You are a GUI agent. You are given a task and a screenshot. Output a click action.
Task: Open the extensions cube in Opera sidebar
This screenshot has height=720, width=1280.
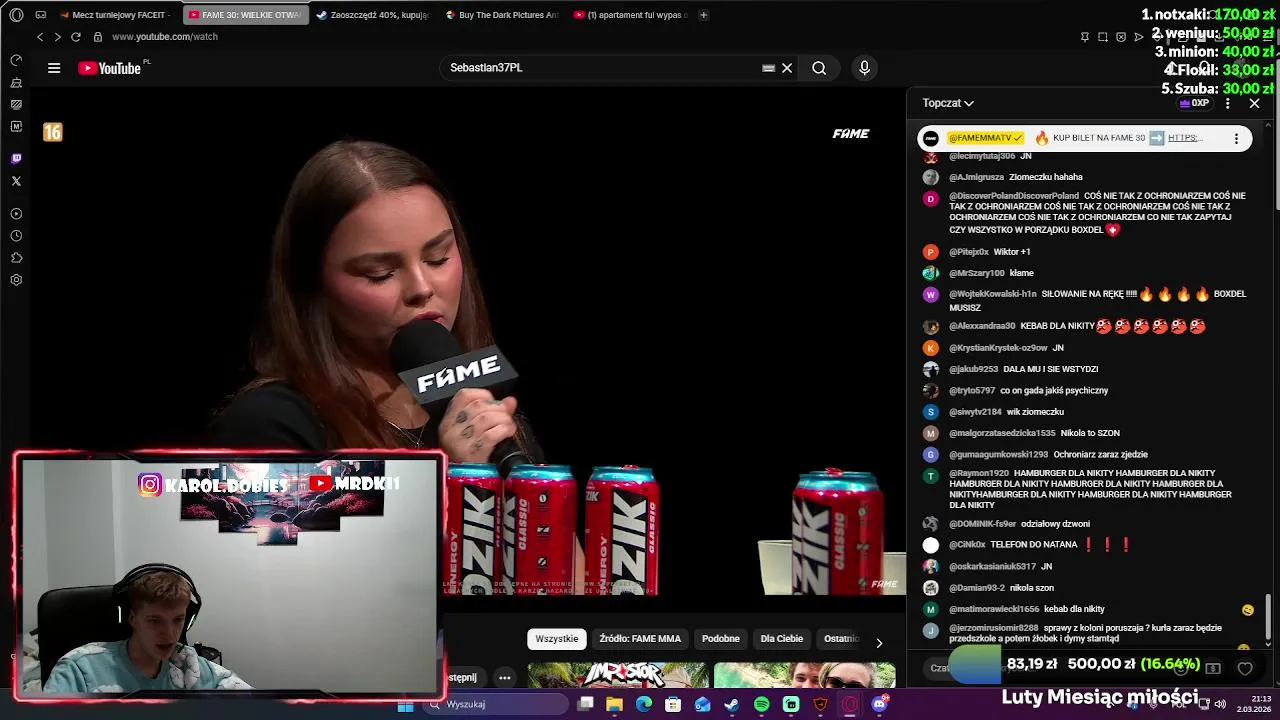tap(16, 258)
